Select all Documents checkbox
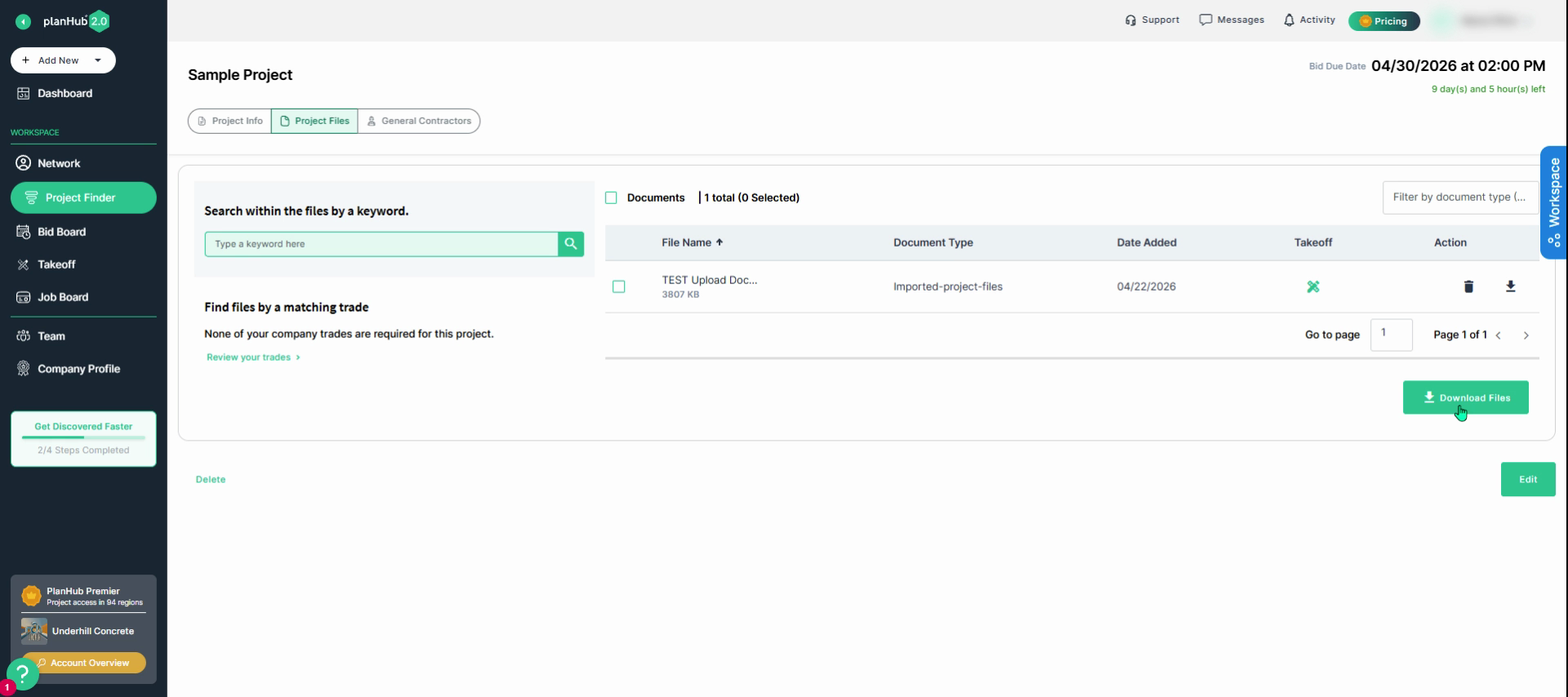Screen dimensions: 1568x697 pos(611,198)
